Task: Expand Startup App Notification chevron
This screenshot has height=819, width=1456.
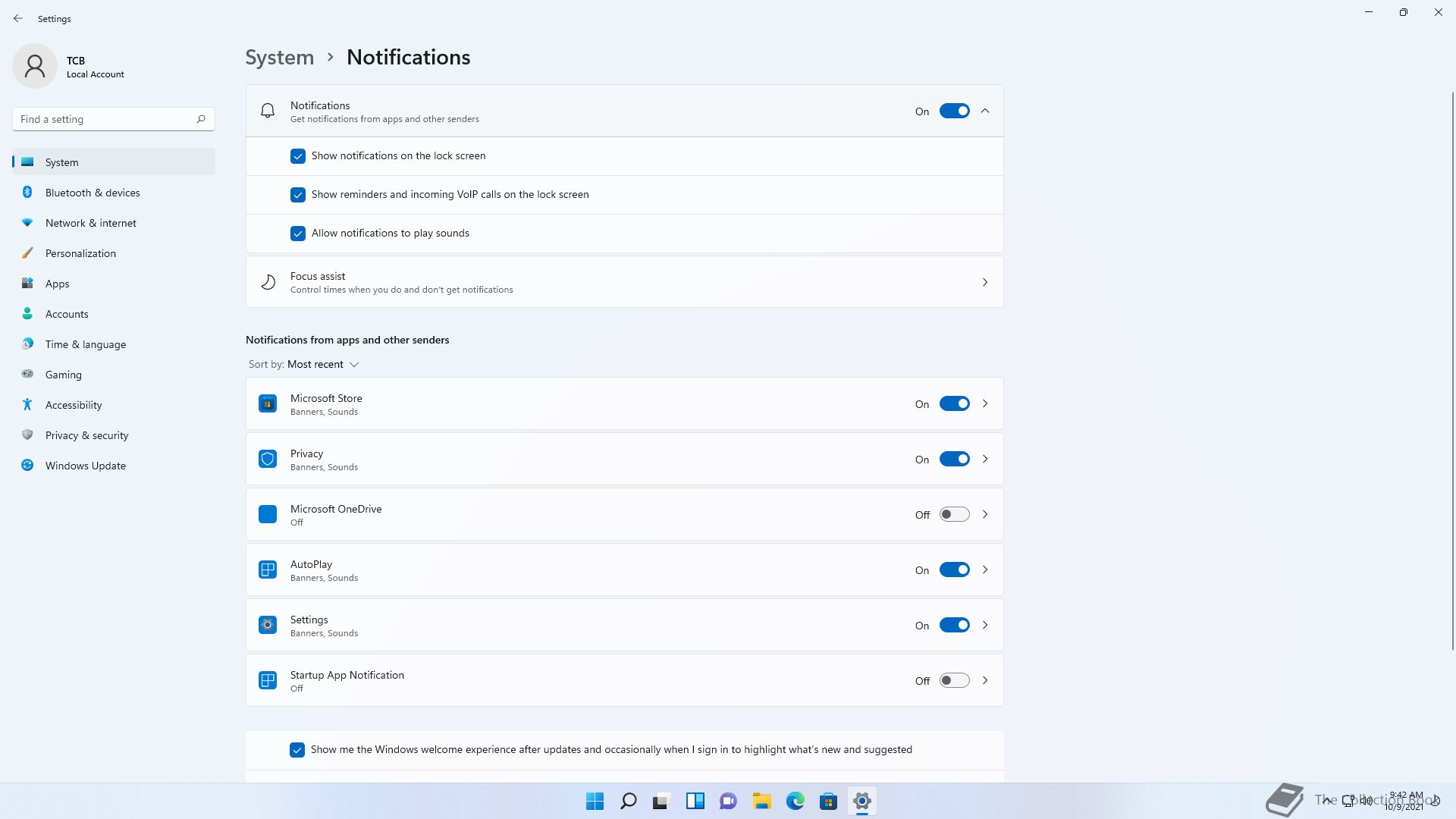Action: click(x=985, y=680)
